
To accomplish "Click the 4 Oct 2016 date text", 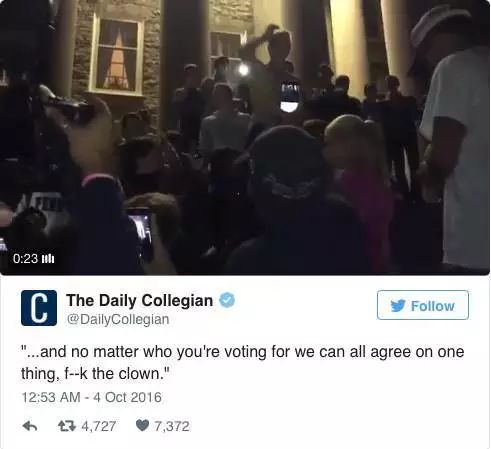I will point(127,397).
